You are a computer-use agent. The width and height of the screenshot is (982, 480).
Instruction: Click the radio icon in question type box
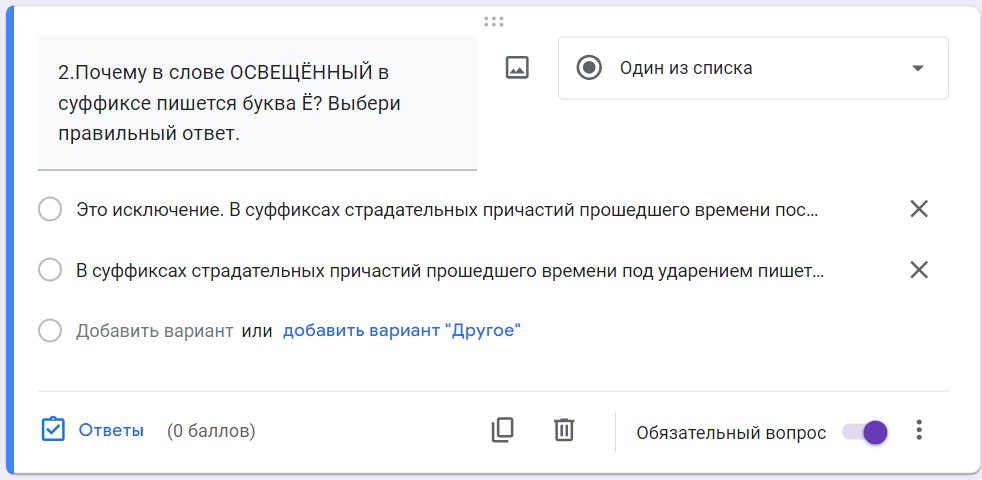click(589, 68)
